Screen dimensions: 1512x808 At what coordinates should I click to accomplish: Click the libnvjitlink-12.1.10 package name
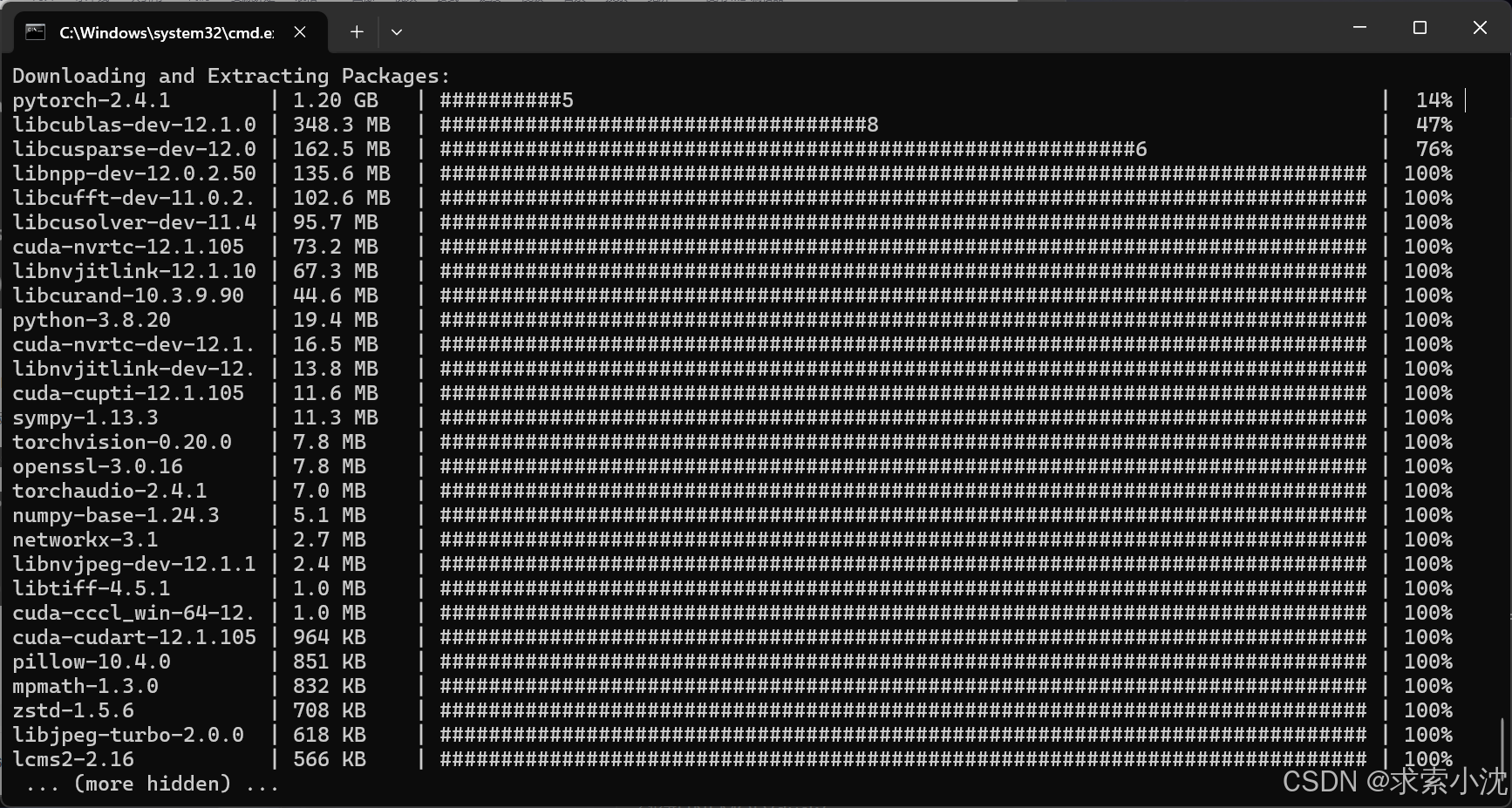134,271
